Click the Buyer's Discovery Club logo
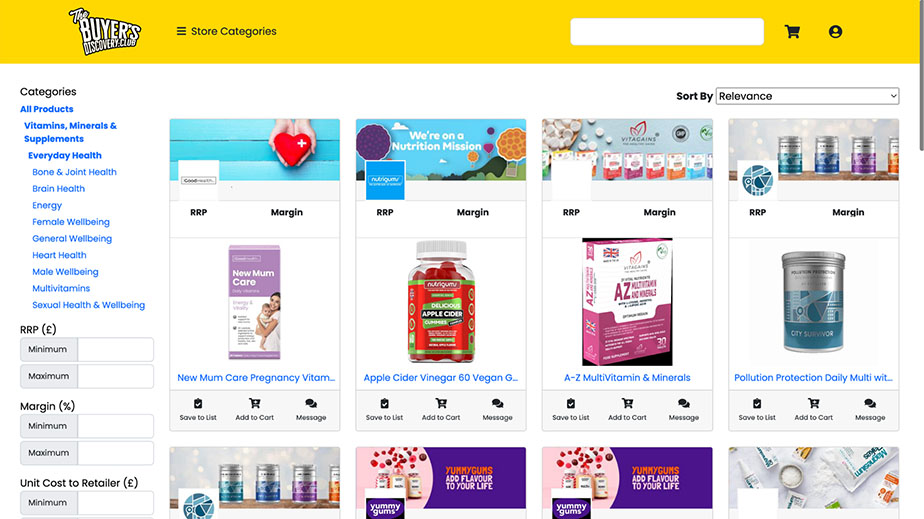The height and width of the screenshot is (519, 924). coord(105,31)
